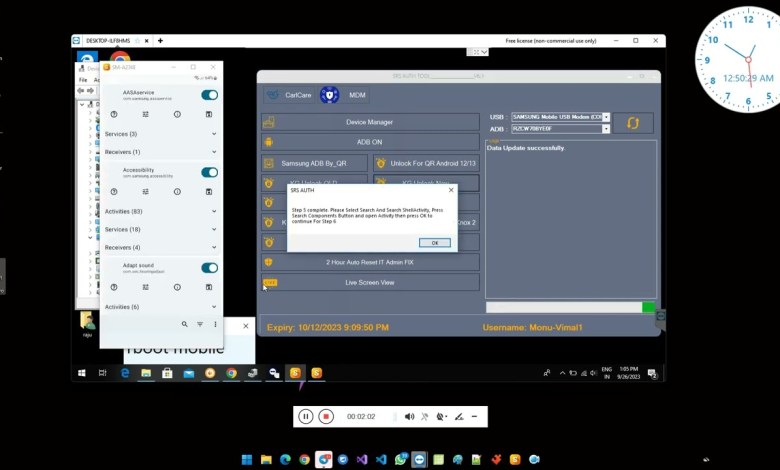Expand Activities (83) section
This screenshot has width=780, height=470.
[161, 211]
